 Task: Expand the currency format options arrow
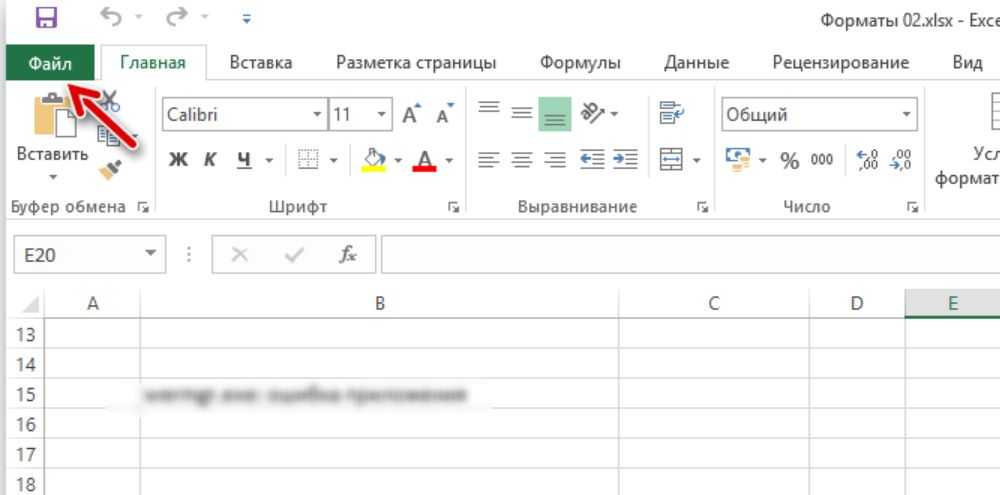(x=763, y=160)
